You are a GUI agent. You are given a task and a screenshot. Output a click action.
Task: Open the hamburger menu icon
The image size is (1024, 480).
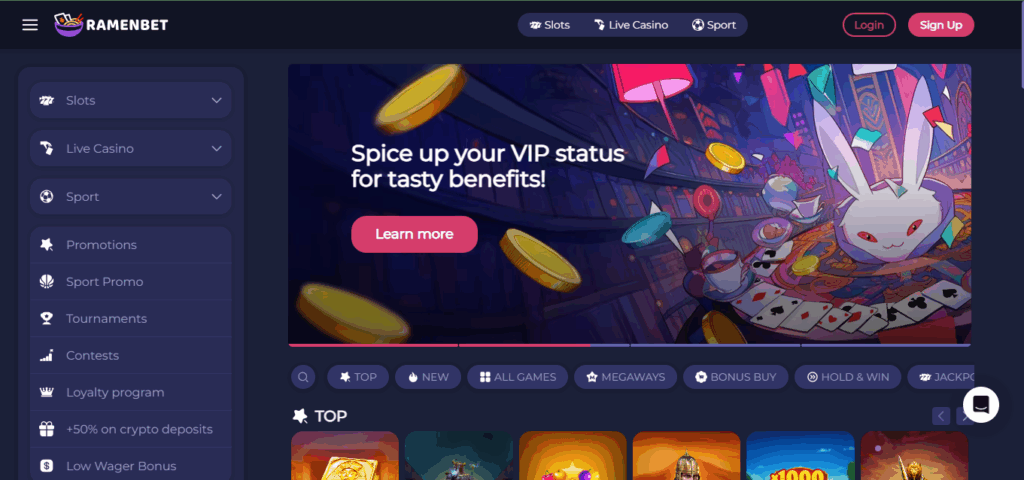tap(30, 25)
